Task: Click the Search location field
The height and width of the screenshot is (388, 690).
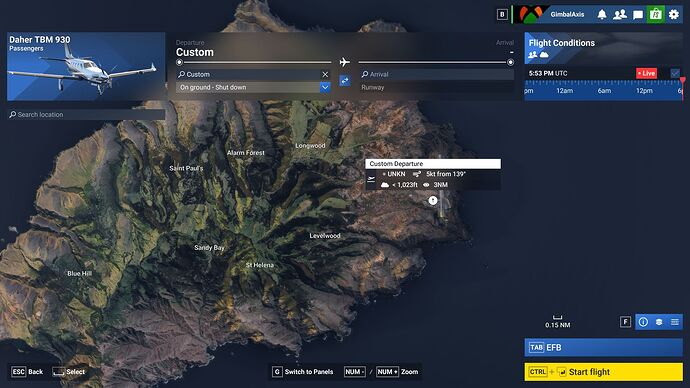Action: pyautogui.click(x=86, y=114)
